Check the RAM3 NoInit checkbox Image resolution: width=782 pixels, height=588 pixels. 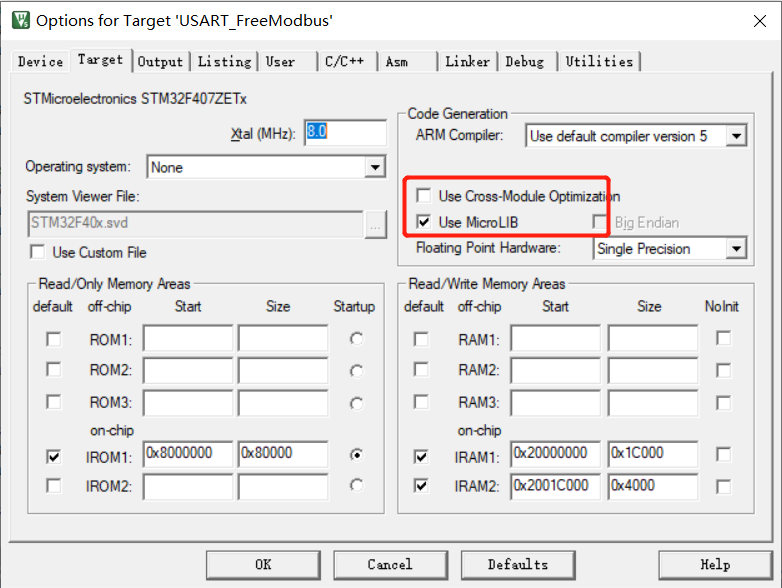pos(724,403)
